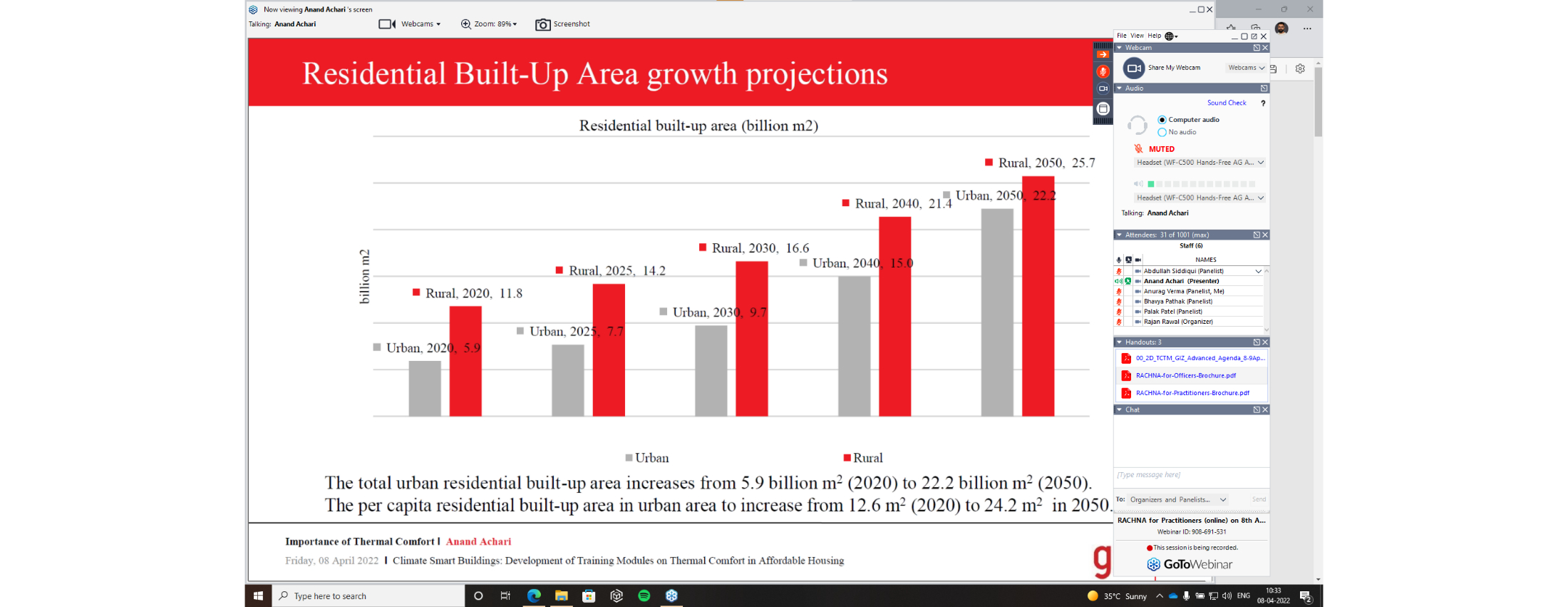Click the audio help question mark icon
Image resolution: width=1568 pixels, height=607 pixels.
[1263, 103]
